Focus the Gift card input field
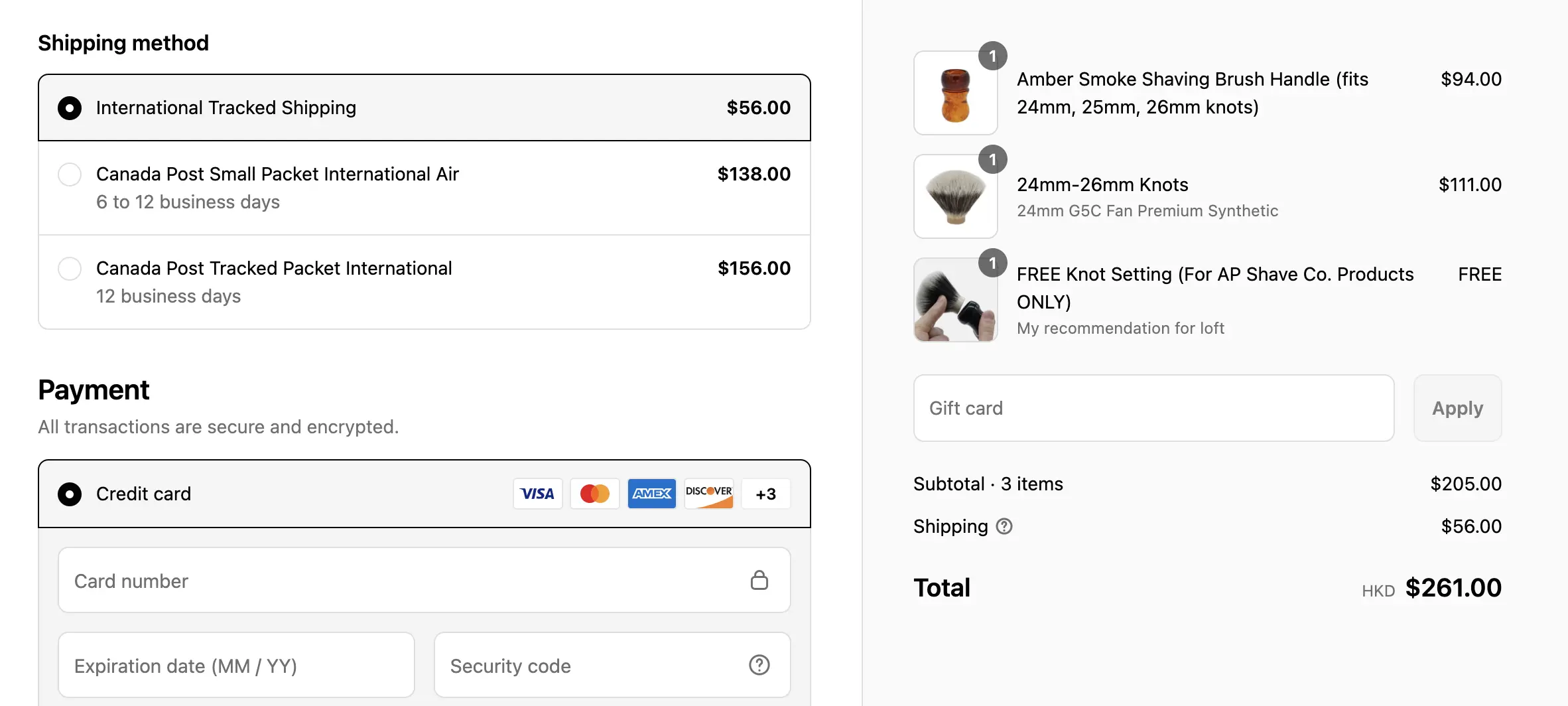Screen dimensions: 1568x706 (x=1154, y=408)
